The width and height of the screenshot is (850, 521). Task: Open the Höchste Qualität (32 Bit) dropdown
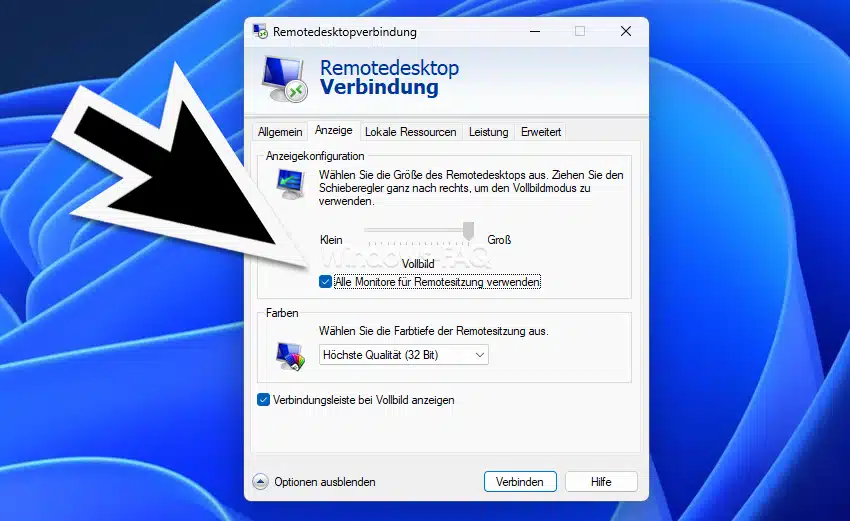click(404, 355)
